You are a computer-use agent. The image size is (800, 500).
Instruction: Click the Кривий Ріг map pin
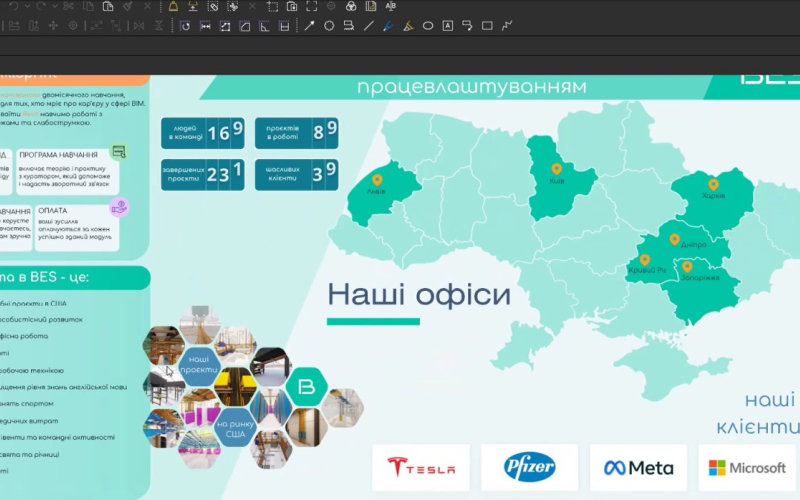[x=645, y=260]
